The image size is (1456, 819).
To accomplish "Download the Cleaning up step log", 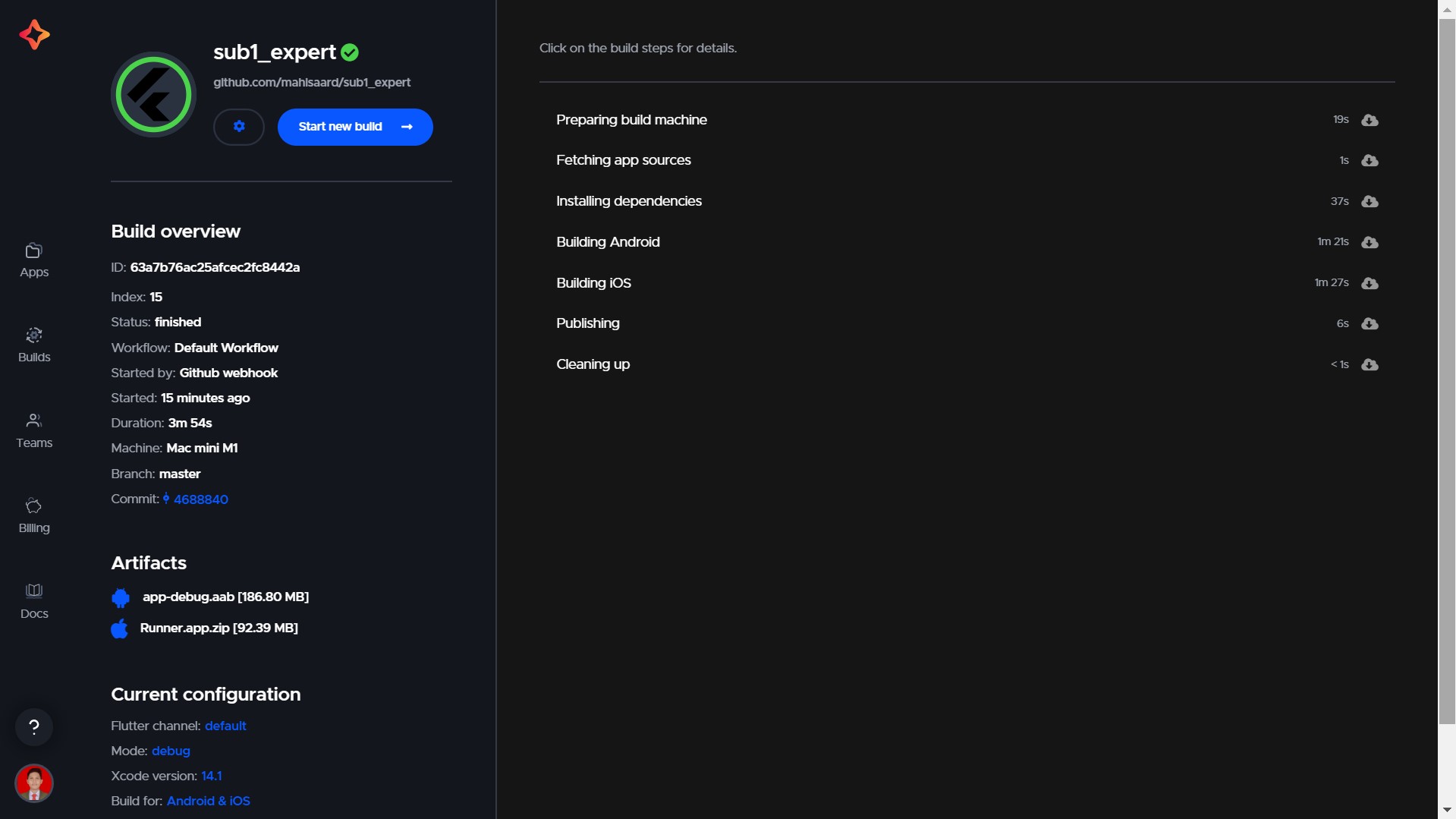I will (1370, 364).
